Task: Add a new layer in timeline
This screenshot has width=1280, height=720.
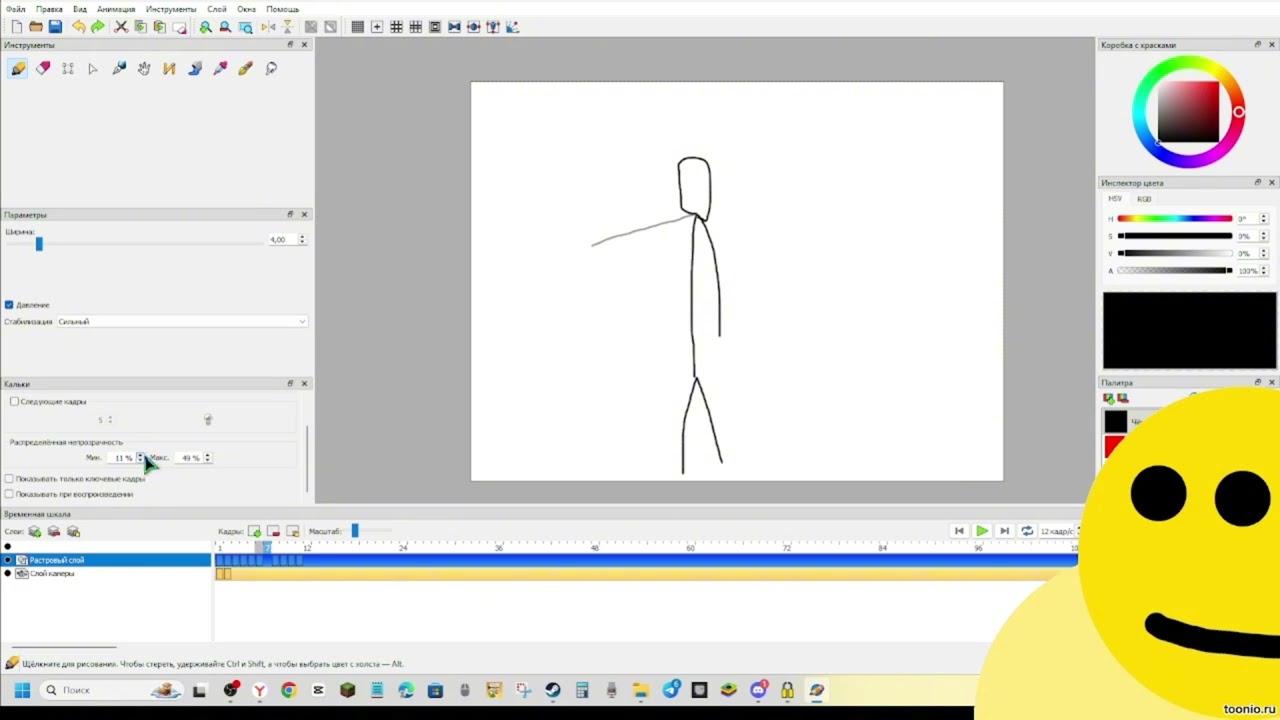Action: pos(35,531)
